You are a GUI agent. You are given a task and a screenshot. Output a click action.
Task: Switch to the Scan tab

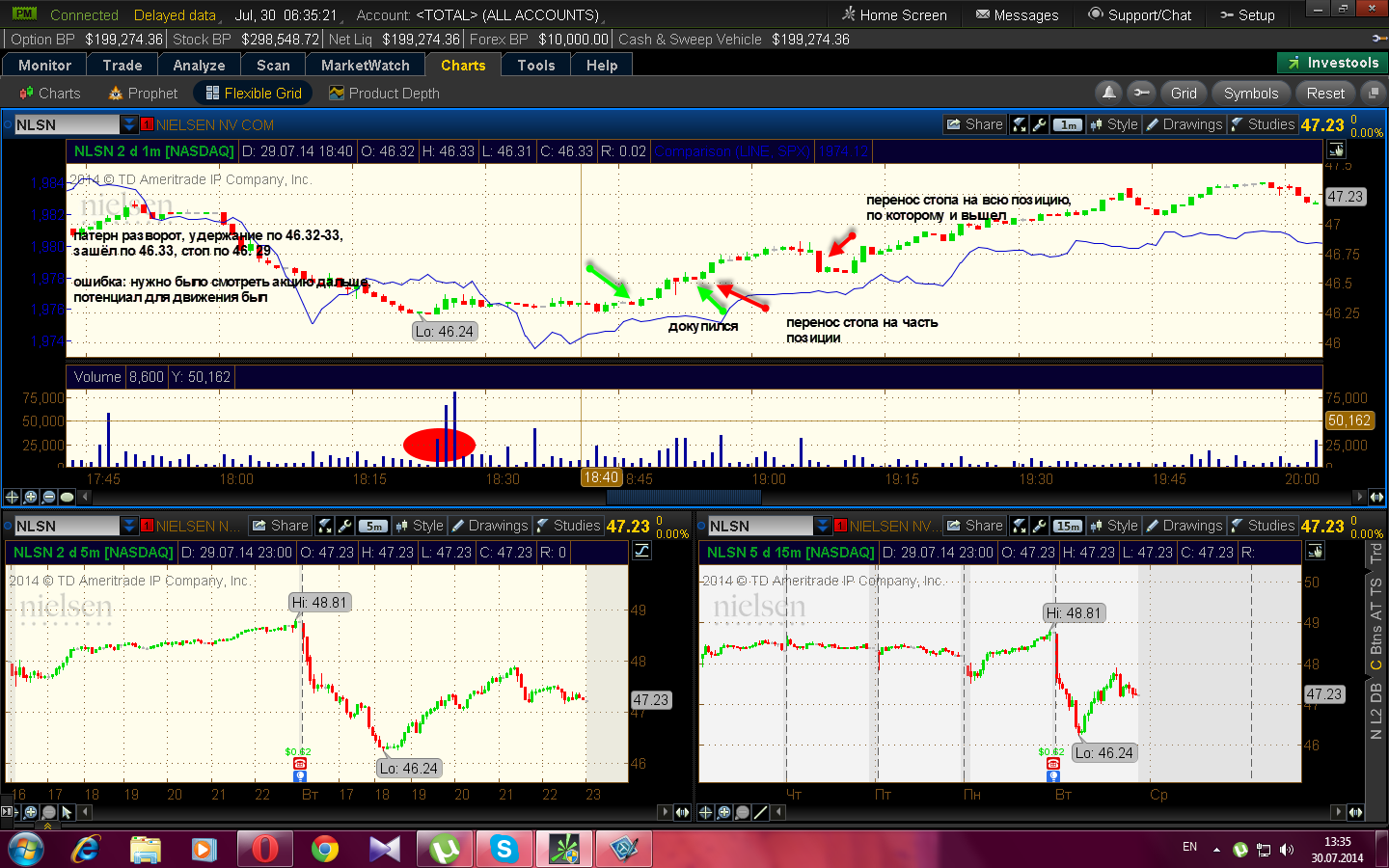[x=273, y=65]
